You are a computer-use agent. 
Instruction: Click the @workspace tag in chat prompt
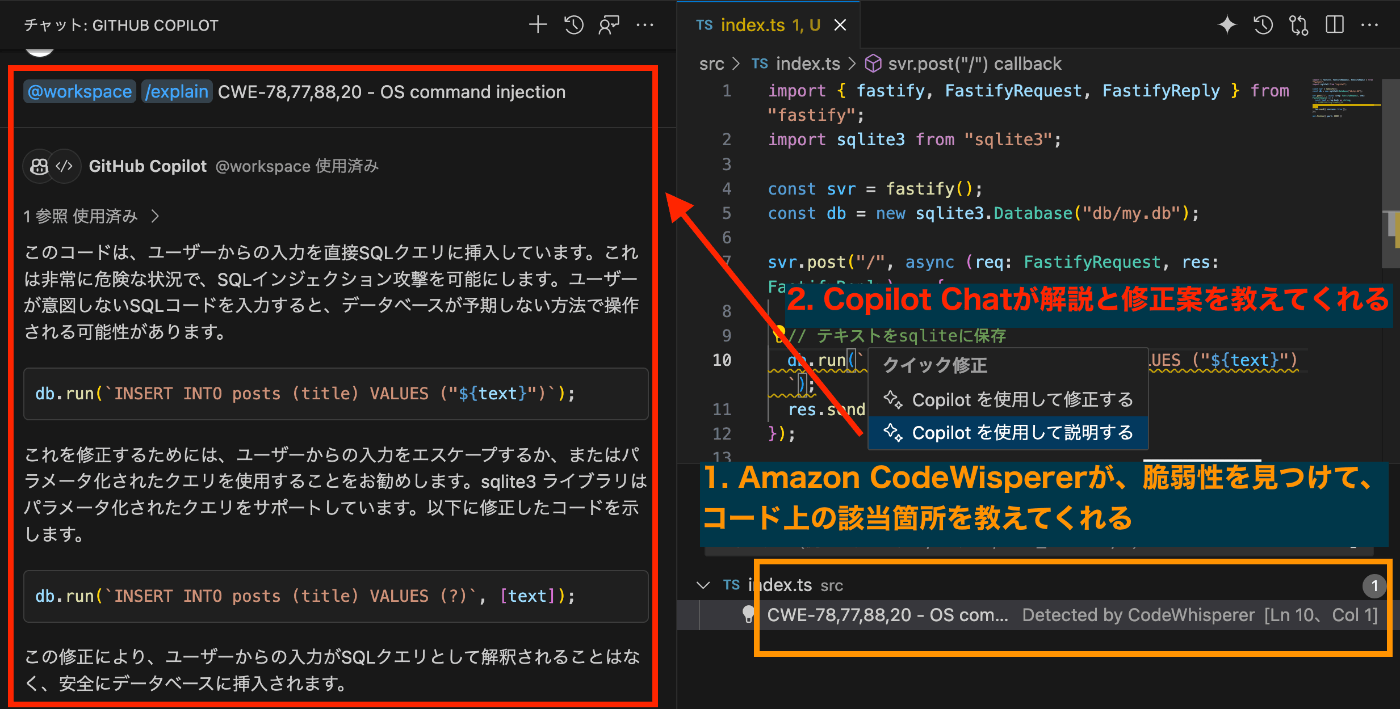[79, 92]
